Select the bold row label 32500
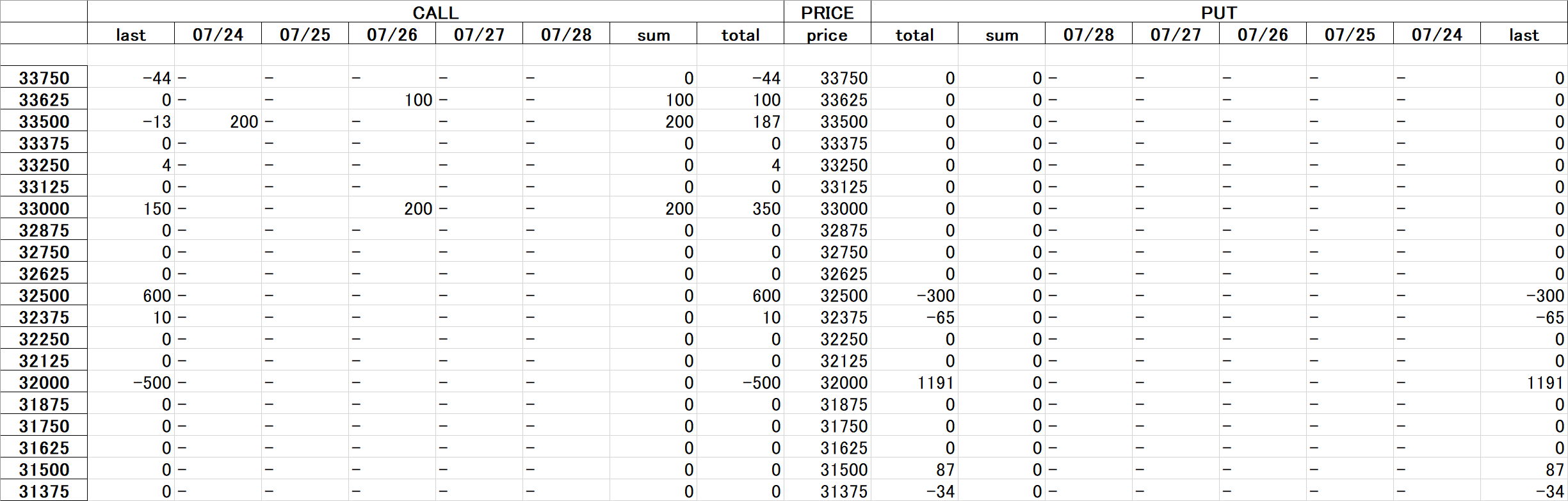The image size is (1568, 501). pos(44,296)
